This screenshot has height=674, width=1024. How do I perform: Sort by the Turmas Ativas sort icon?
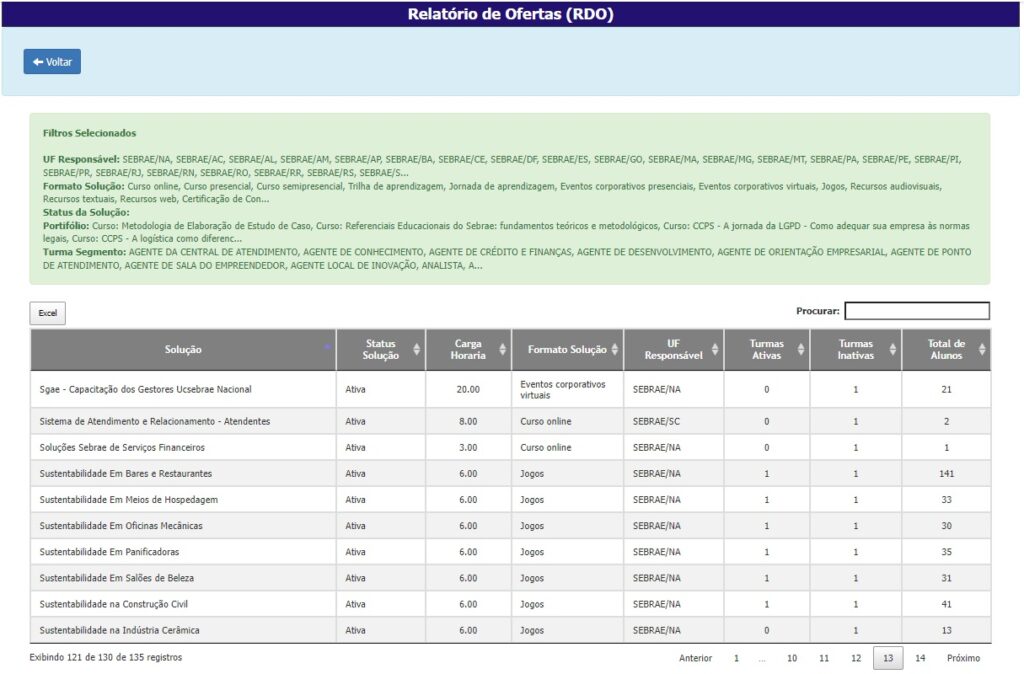pos(800,350)
